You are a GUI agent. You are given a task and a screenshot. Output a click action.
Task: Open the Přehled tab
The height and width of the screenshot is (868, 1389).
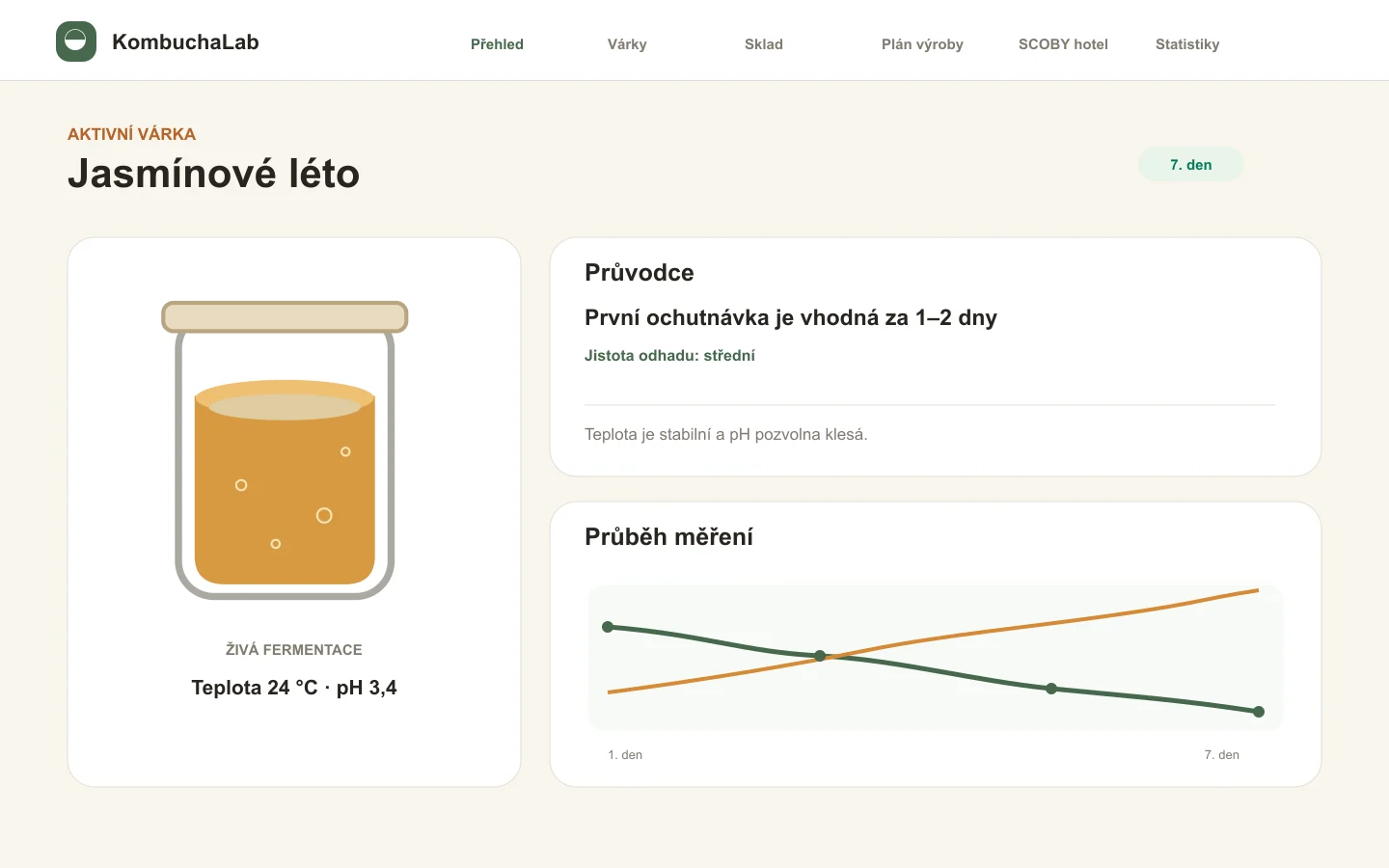pos(497,44)
